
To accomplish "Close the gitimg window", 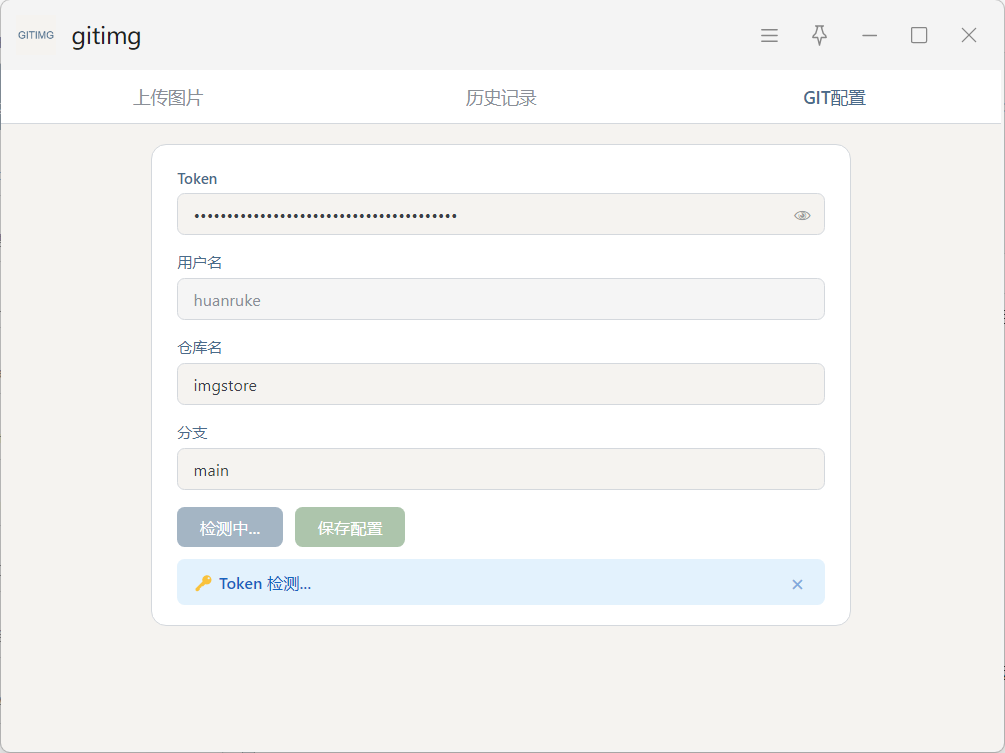I will pyautogui.click(x=969, y=35).
